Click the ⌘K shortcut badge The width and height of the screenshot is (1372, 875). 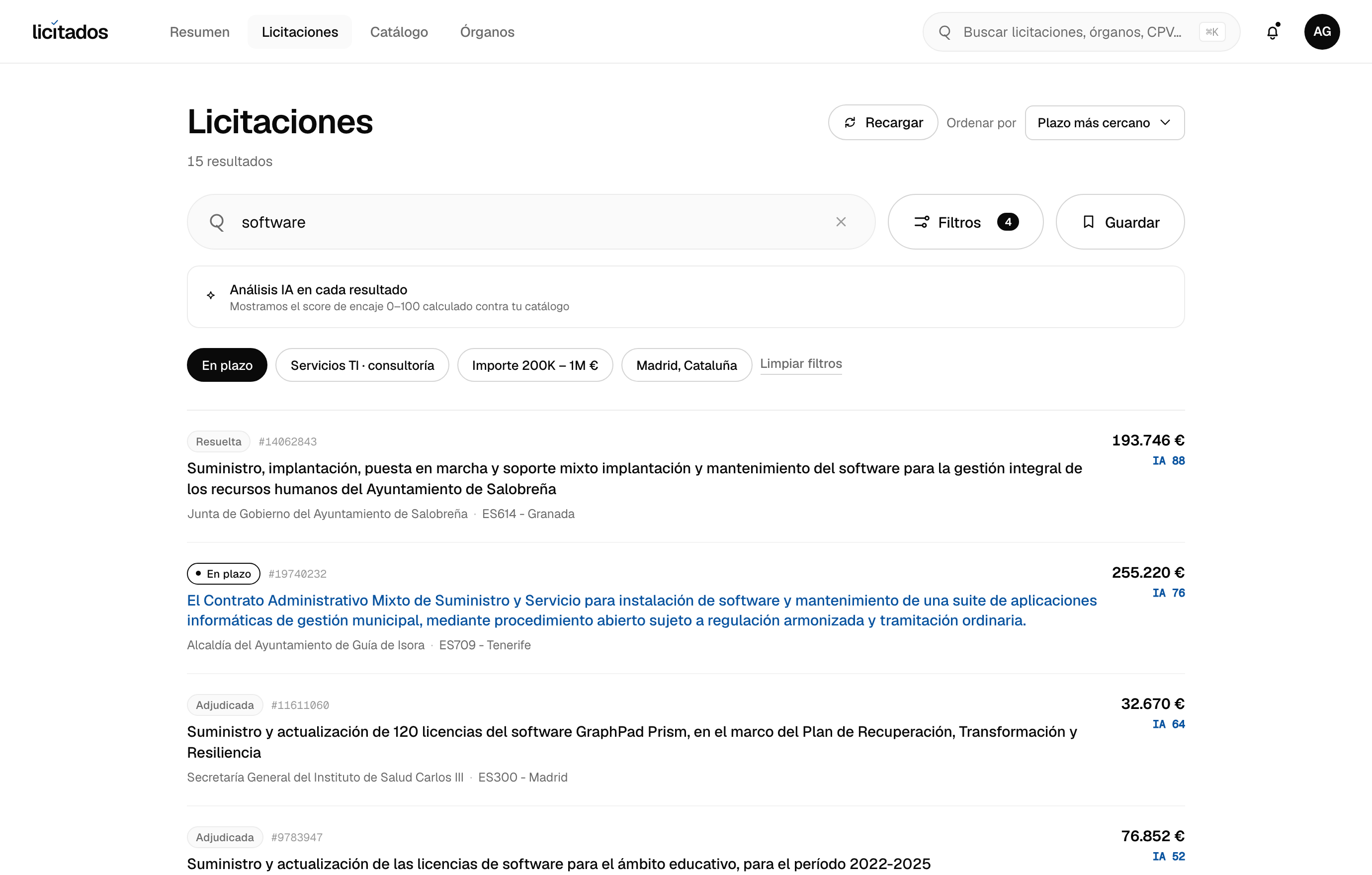coord(1212,32)
